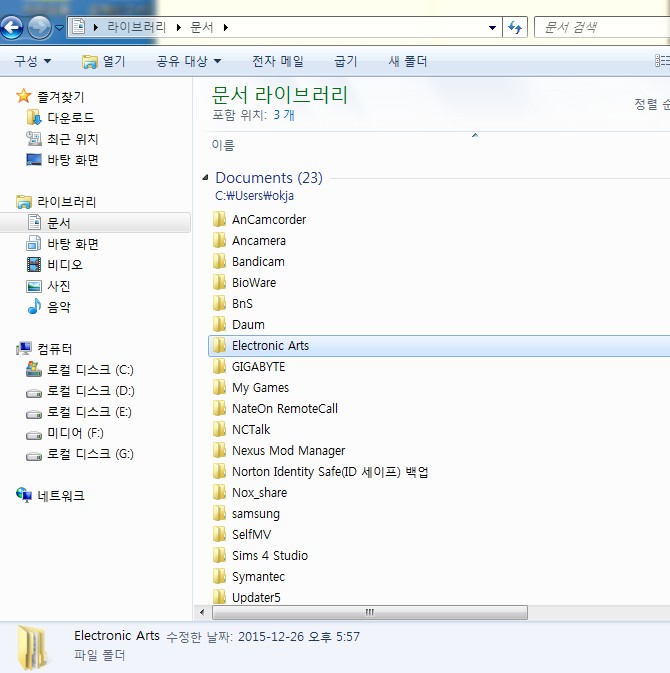
Task: Open the recent pages dropdown beside Forward
Action: (60, 28)
